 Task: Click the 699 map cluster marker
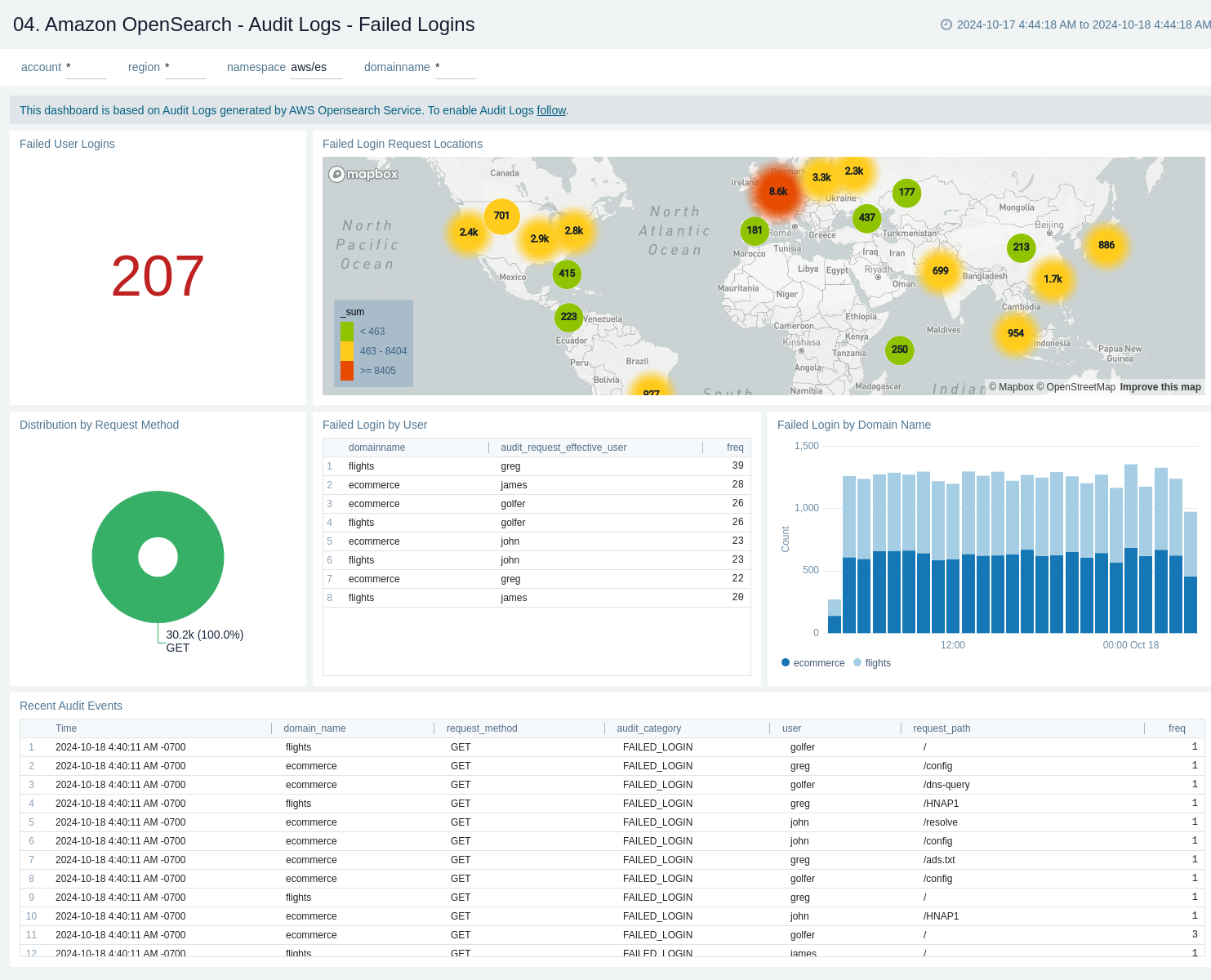tap(941, 270)
